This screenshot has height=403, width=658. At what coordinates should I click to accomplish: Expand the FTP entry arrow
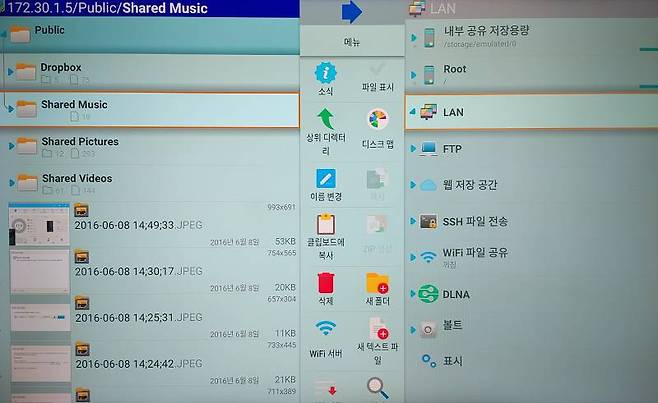(413, 149)
